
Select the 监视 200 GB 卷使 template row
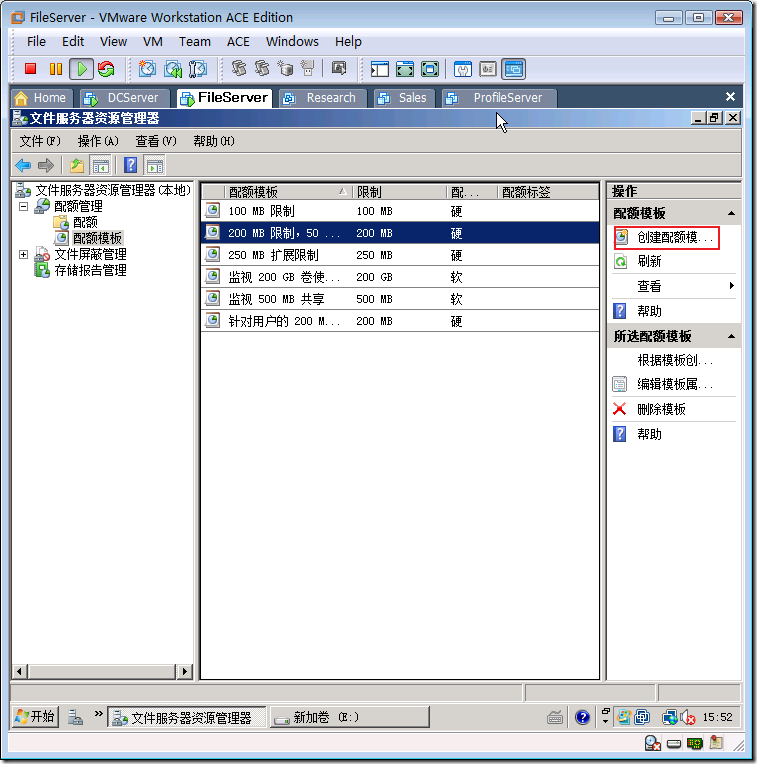pyautogui.click(x=400, y=277)
